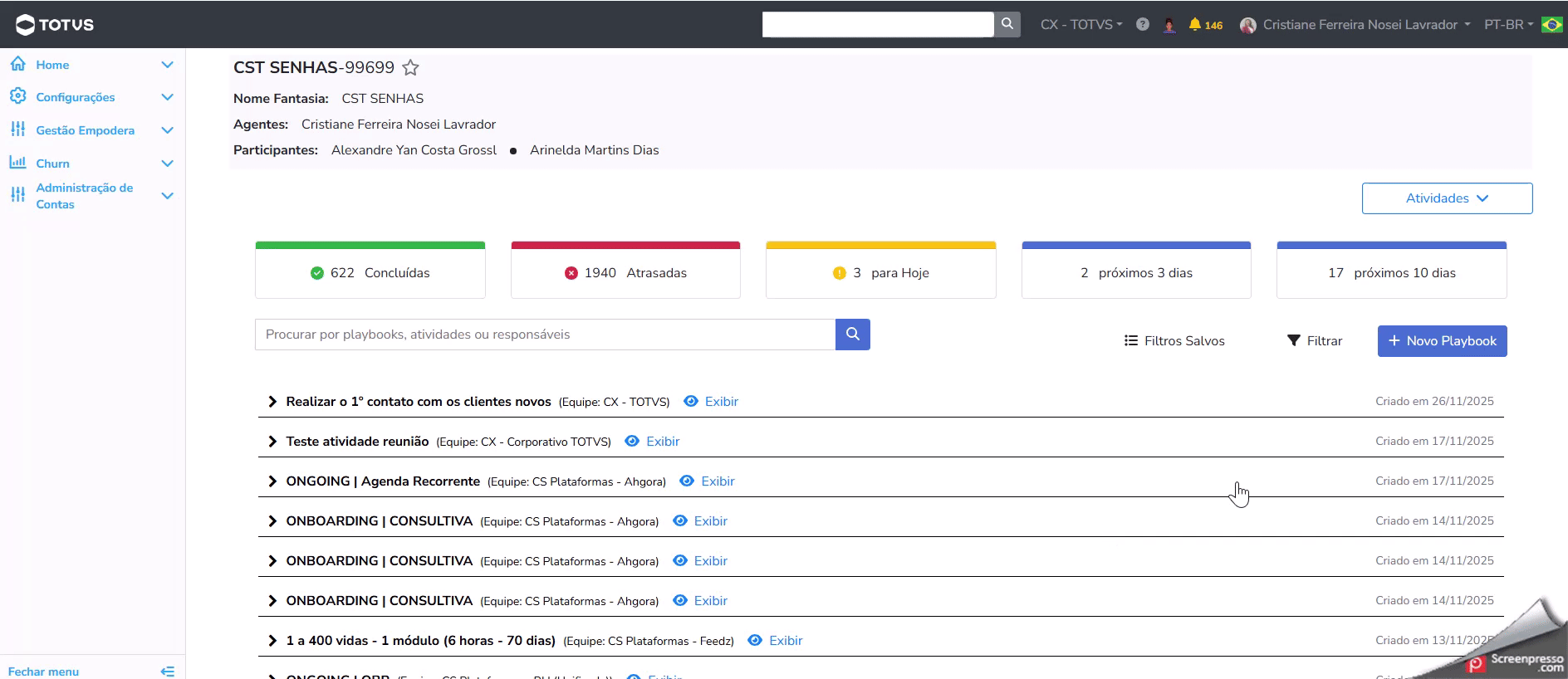Toggle Exibir eye for Realizar o 1º contato
1568x679 pixels.
(691, 401)
